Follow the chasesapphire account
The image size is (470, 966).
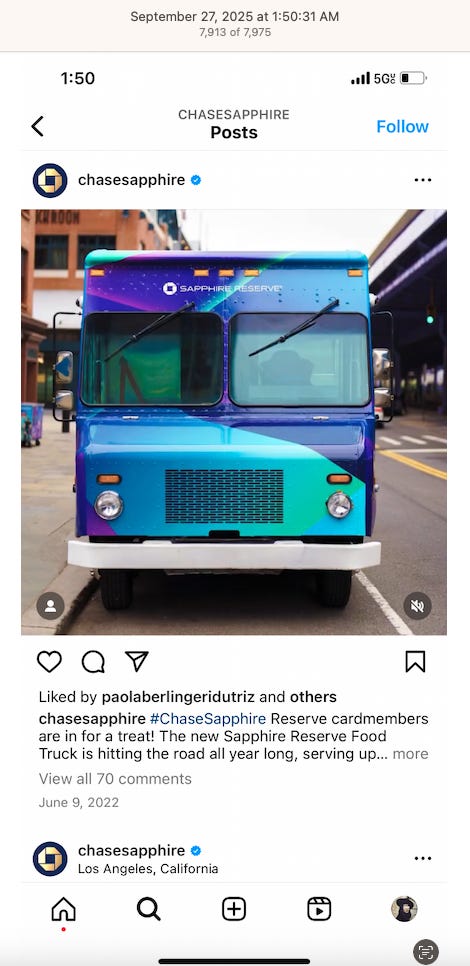[x=402, y=126]
